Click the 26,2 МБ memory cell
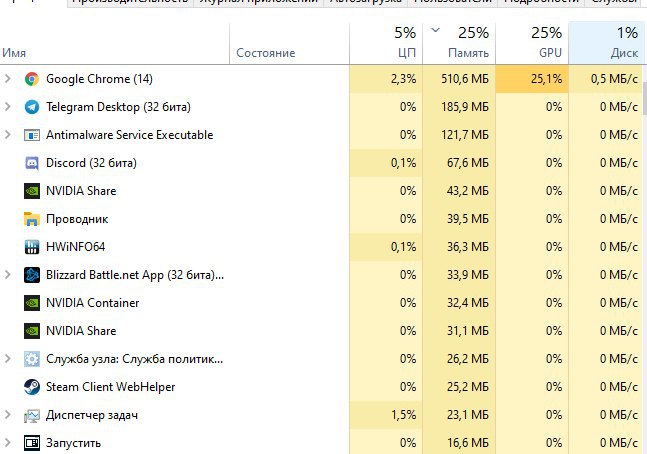The width and height of the screenshot is (647, 454). (x=459, y=359)
